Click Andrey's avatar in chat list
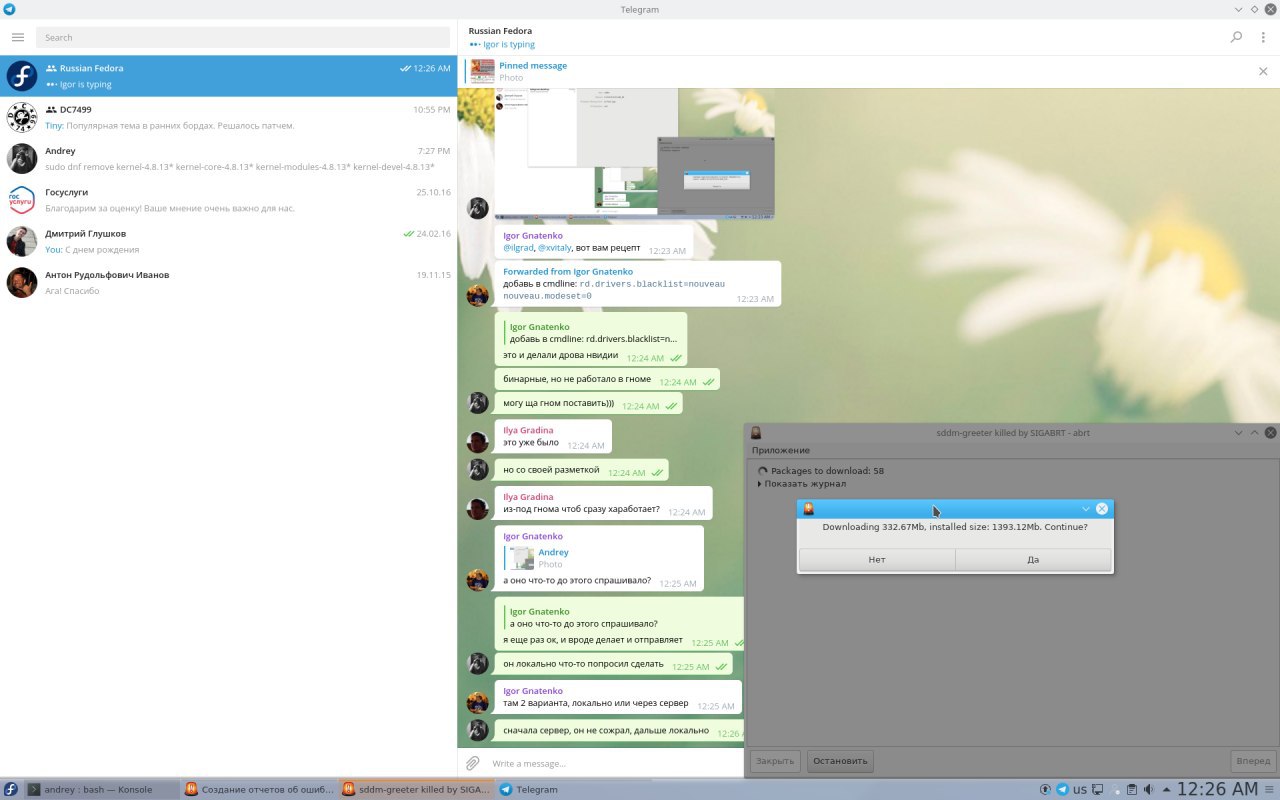 tap(22, 159)
